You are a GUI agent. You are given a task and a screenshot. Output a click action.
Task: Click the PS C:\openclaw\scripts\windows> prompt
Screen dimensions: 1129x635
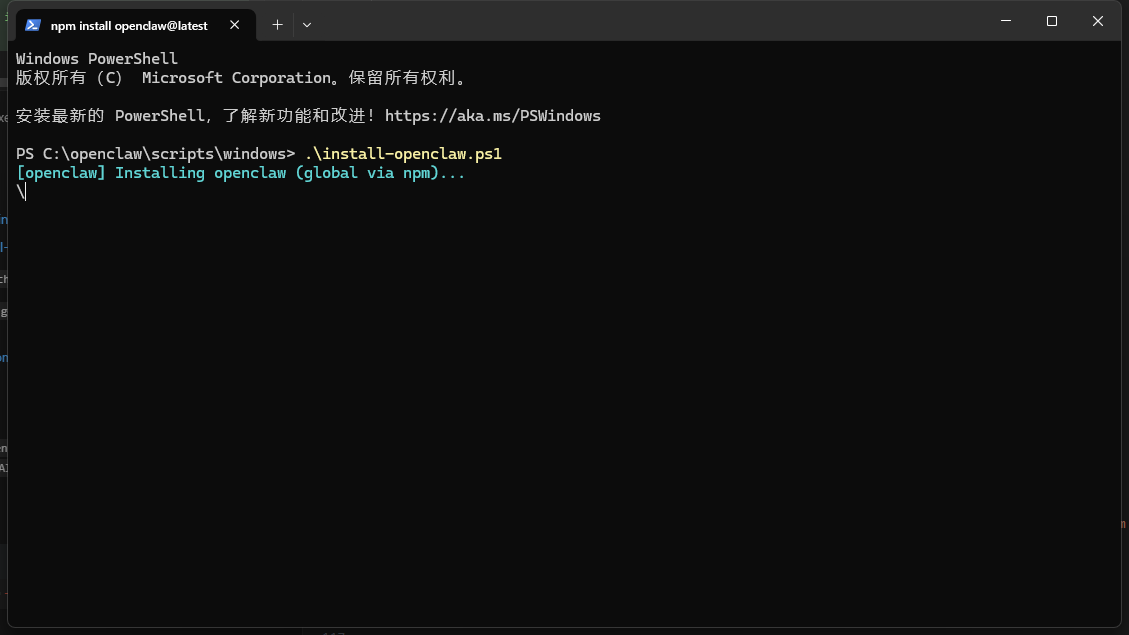tap(156, 154)
